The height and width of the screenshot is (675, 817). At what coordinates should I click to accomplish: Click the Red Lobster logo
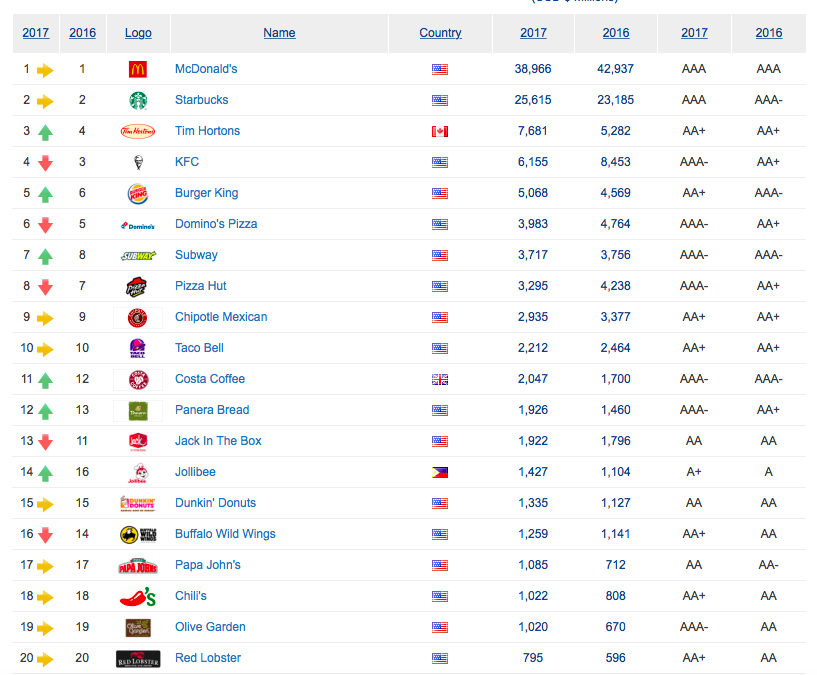[138, 658]
